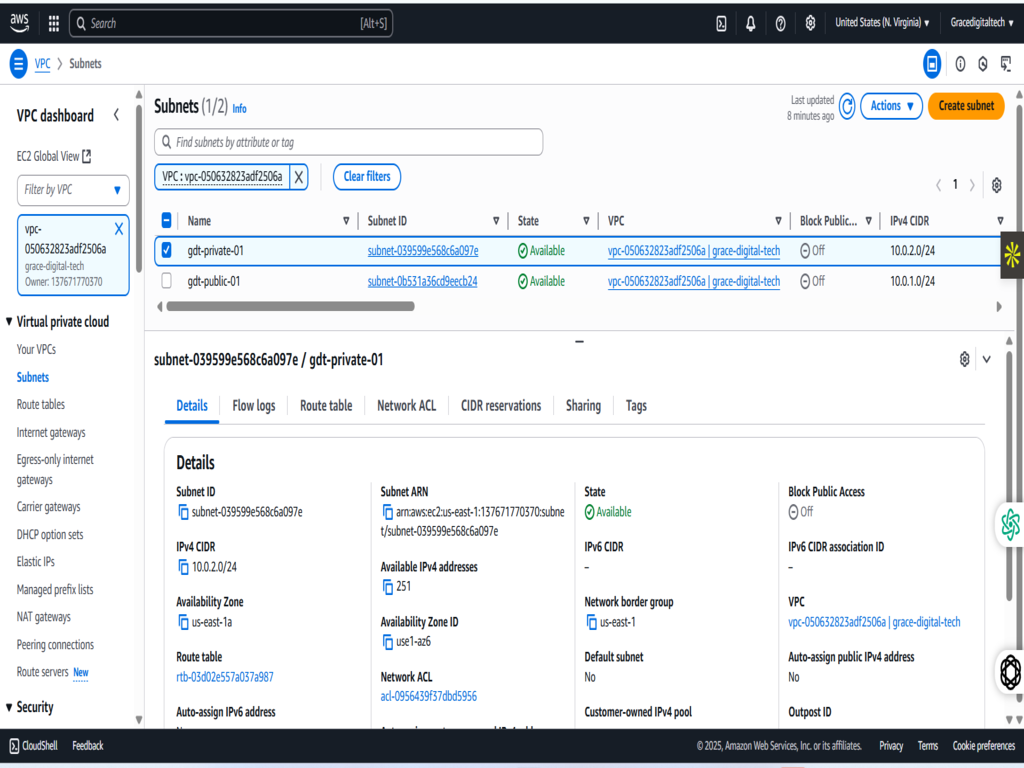Collapse the Virtual private cloud section
The height and width of the screenshot is (768, 1024).
click(10, 321)
